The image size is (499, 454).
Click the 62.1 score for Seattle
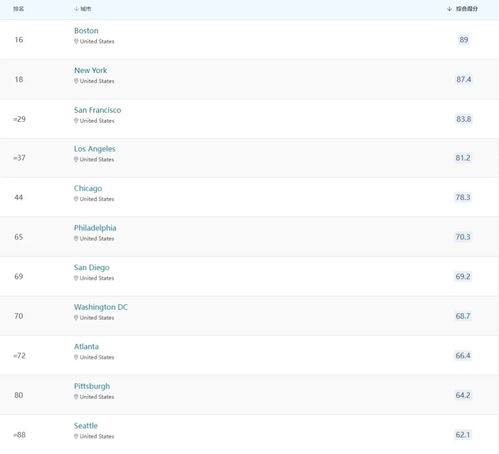tap(463, 435)
